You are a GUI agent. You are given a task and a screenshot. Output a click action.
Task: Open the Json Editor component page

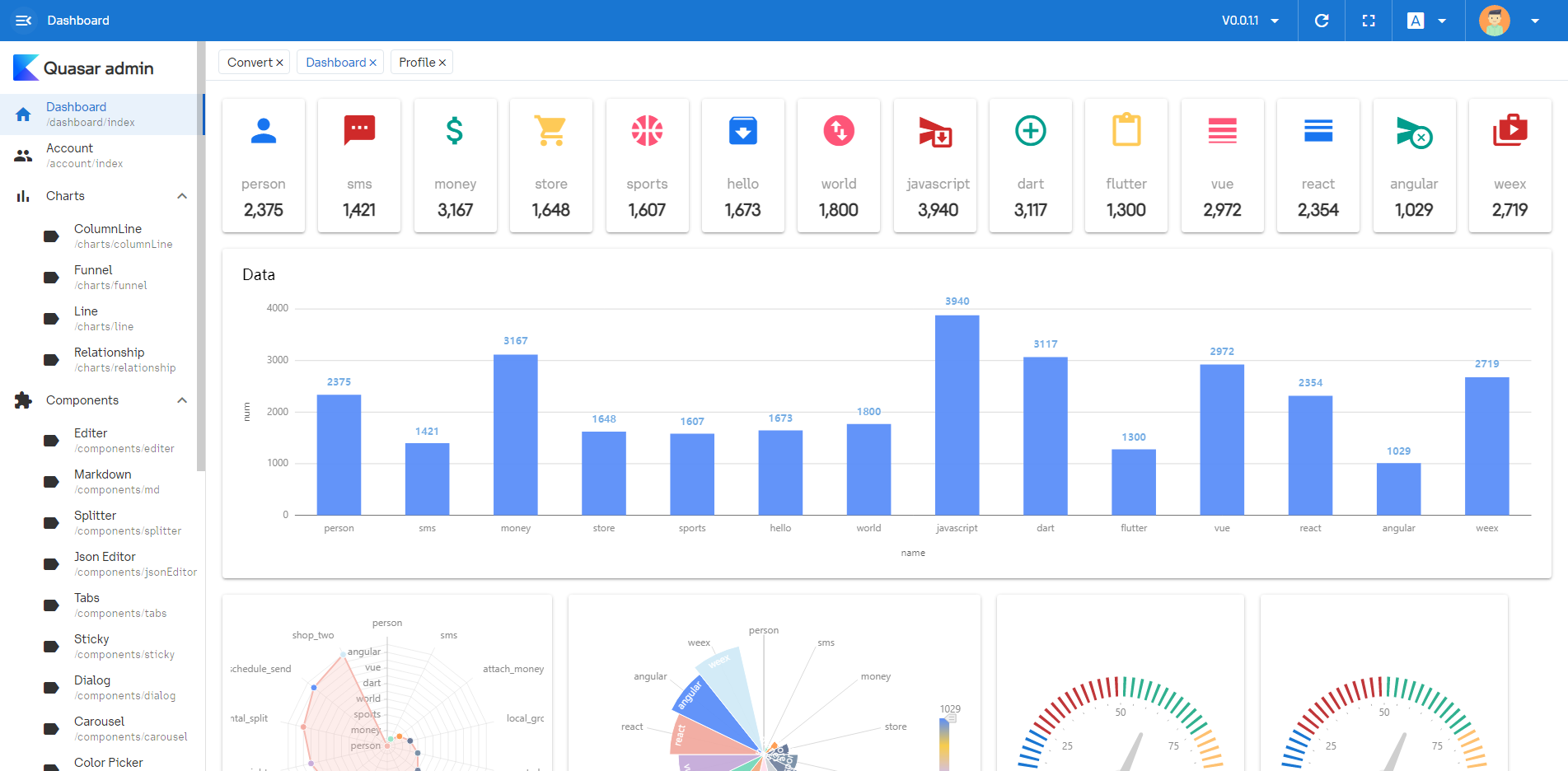99,564
